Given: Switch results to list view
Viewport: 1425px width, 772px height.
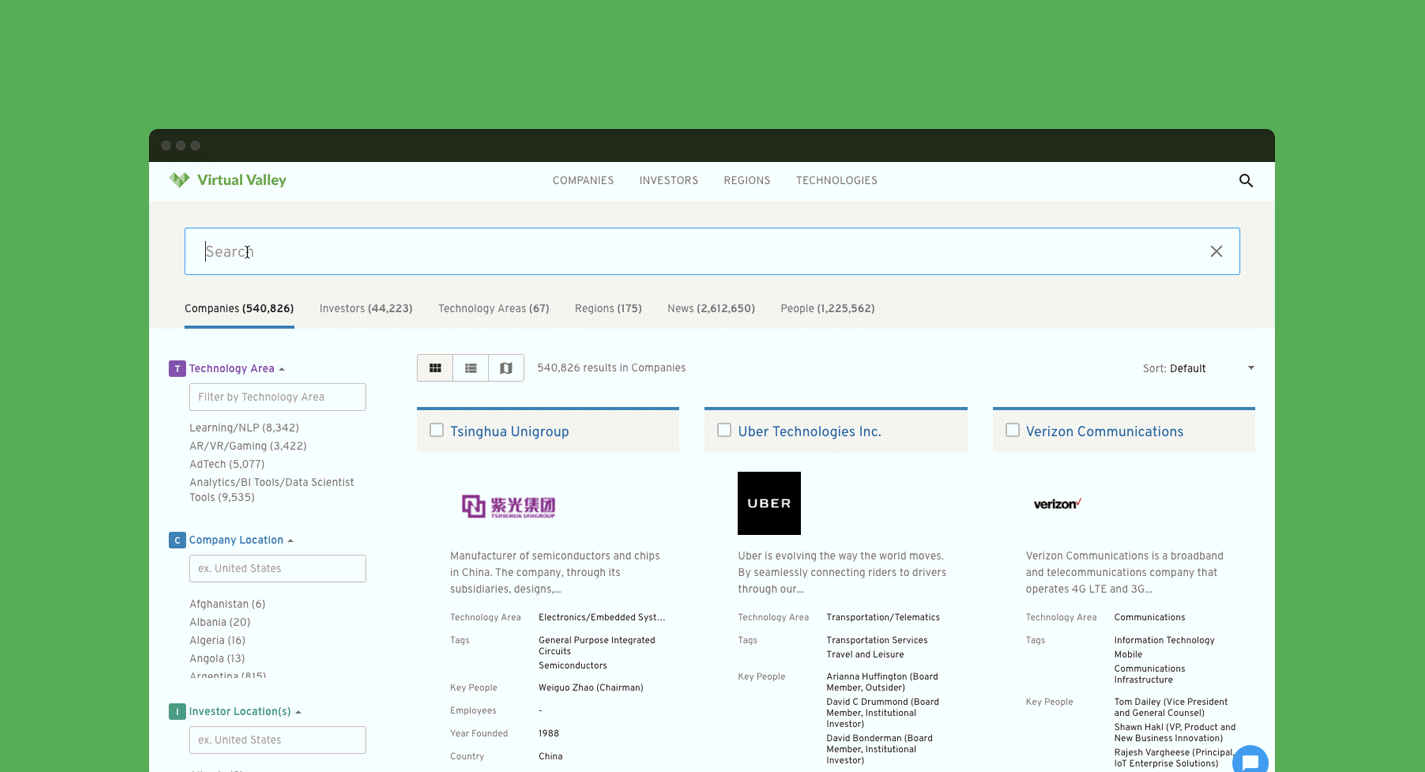Looking at the screenshot, I should 470,367.
